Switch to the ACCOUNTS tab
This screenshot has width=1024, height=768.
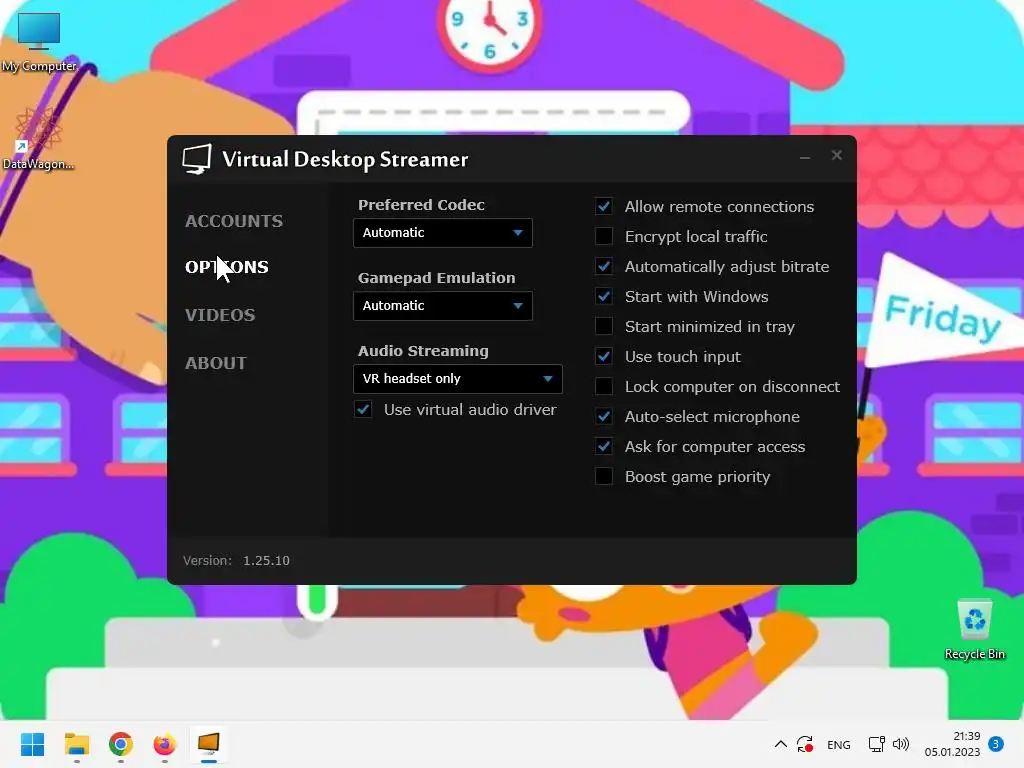pos(234,221)
